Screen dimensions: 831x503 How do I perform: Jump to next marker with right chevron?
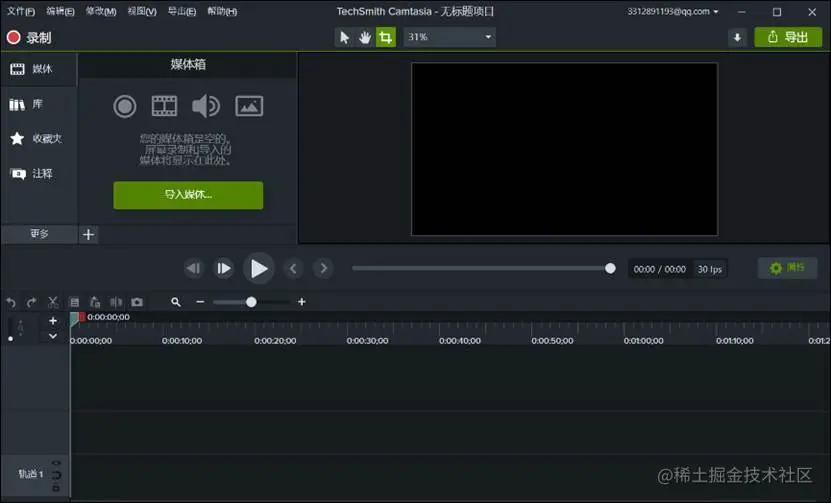(x=323, y=269)
